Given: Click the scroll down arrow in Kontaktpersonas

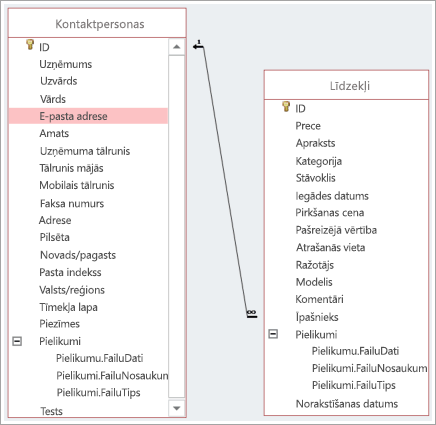Looking at the screenshot, I should pos(177,408).
